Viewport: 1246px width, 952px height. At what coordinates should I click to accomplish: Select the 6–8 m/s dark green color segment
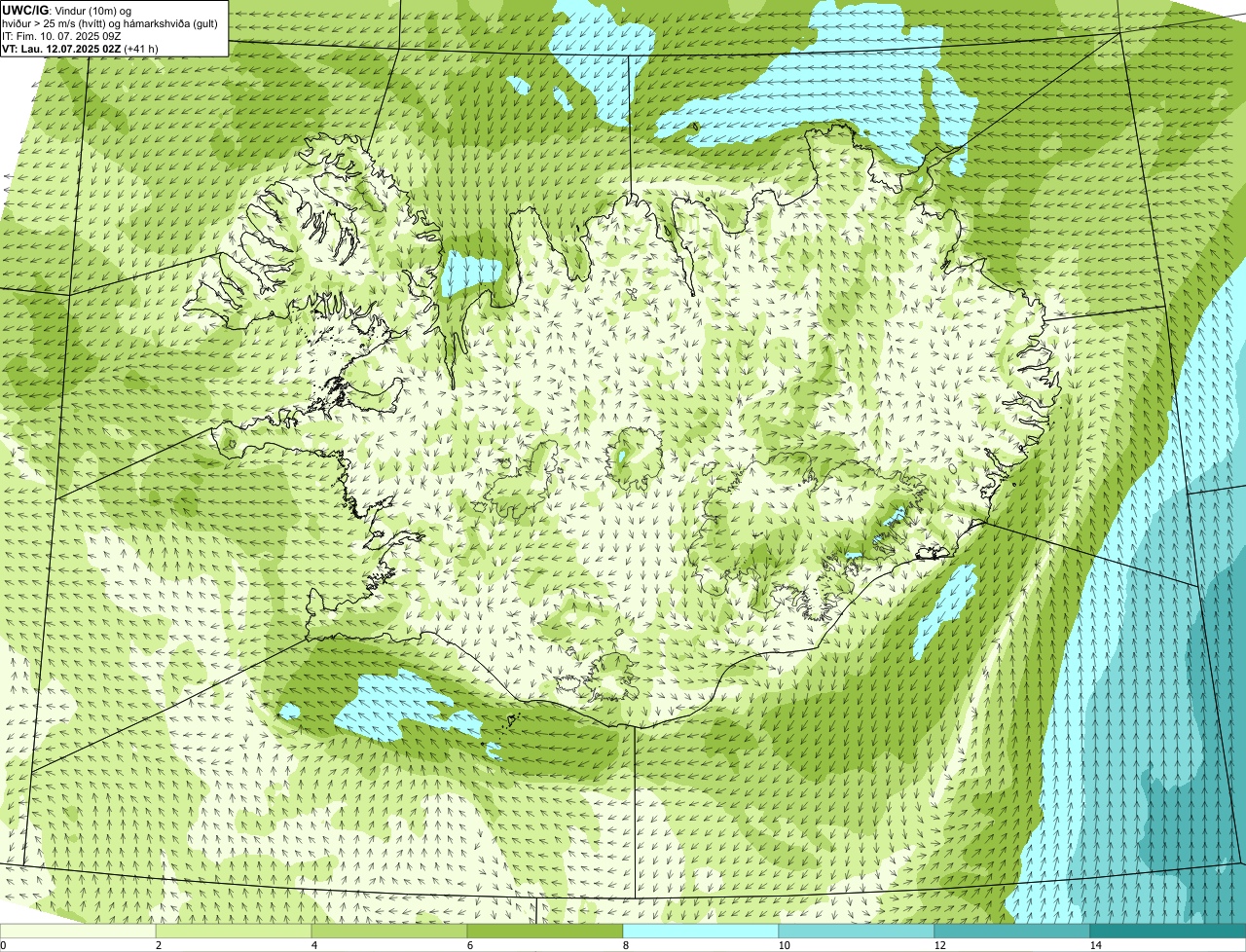point(545,931)
